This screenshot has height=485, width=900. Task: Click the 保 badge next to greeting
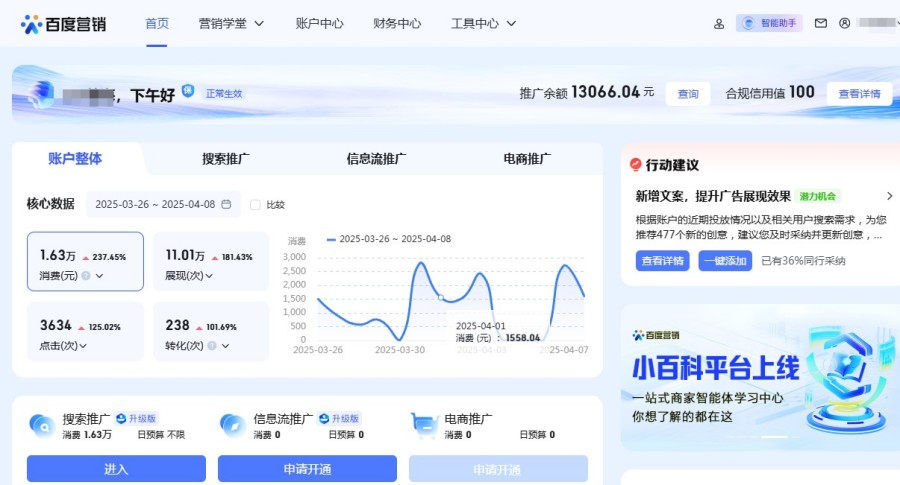187,92
